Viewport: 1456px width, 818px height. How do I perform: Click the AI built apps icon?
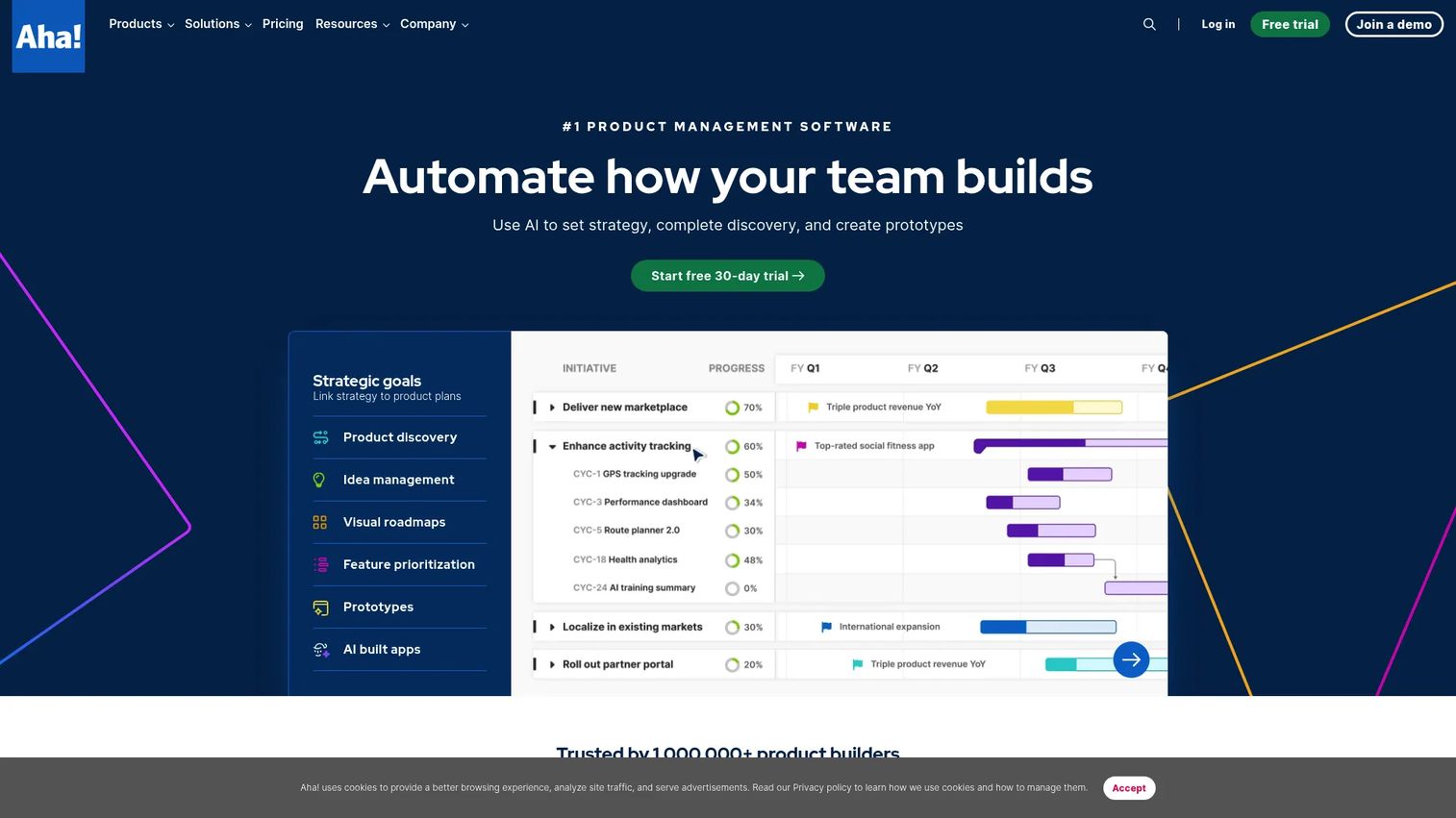tap(321, 650)
